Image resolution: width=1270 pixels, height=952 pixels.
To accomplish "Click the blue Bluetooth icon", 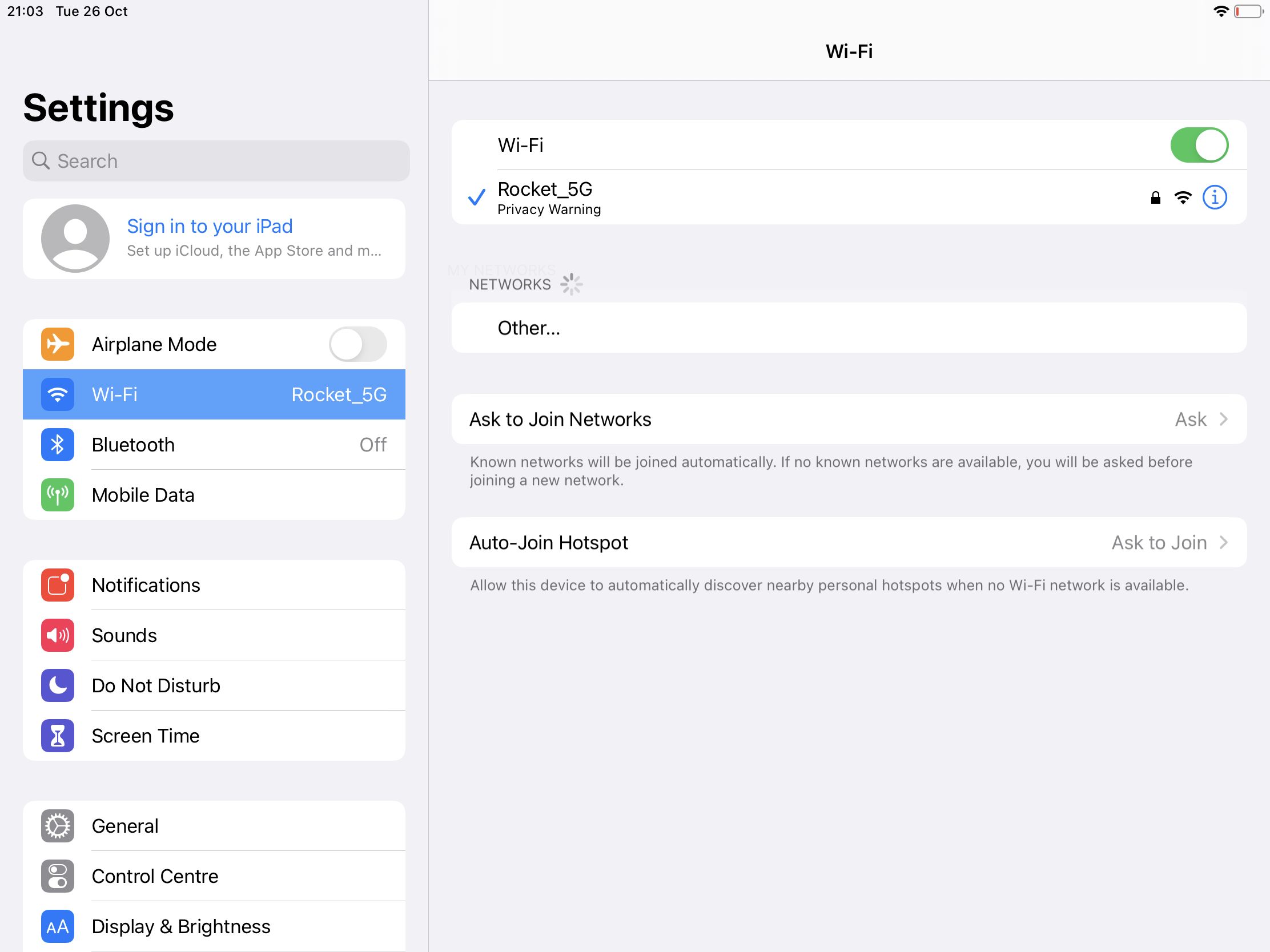I will tap(58, 445).
